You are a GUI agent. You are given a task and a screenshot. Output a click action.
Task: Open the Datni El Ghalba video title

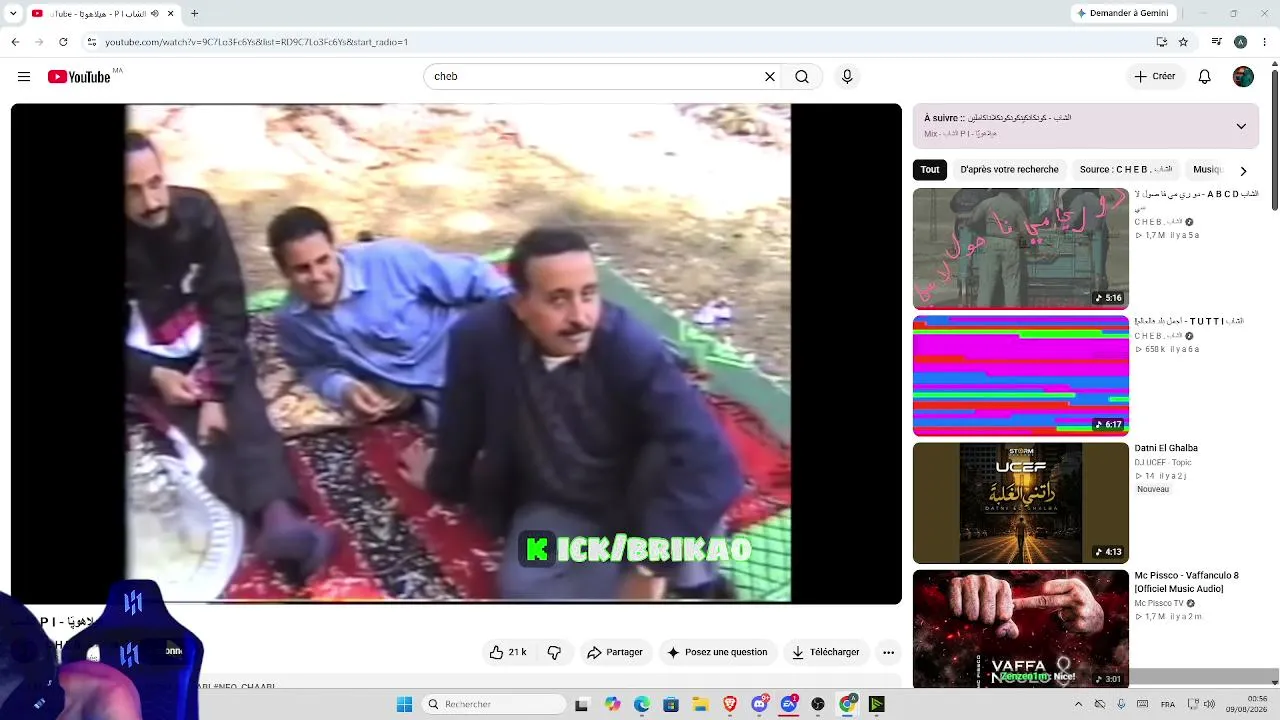pyautogui.click(x=1166, y=448)
